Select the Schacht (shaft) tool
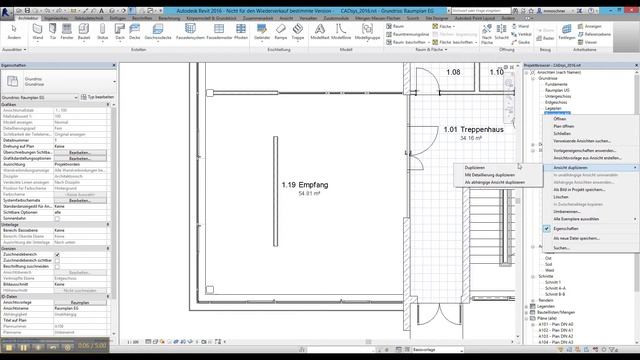The height and width of the screenshot is (360, 640). tap(502, 31)
